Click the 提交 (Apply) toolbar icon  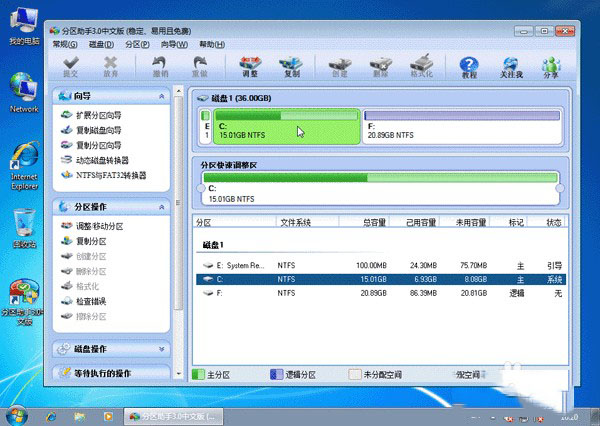coord(69,66)
